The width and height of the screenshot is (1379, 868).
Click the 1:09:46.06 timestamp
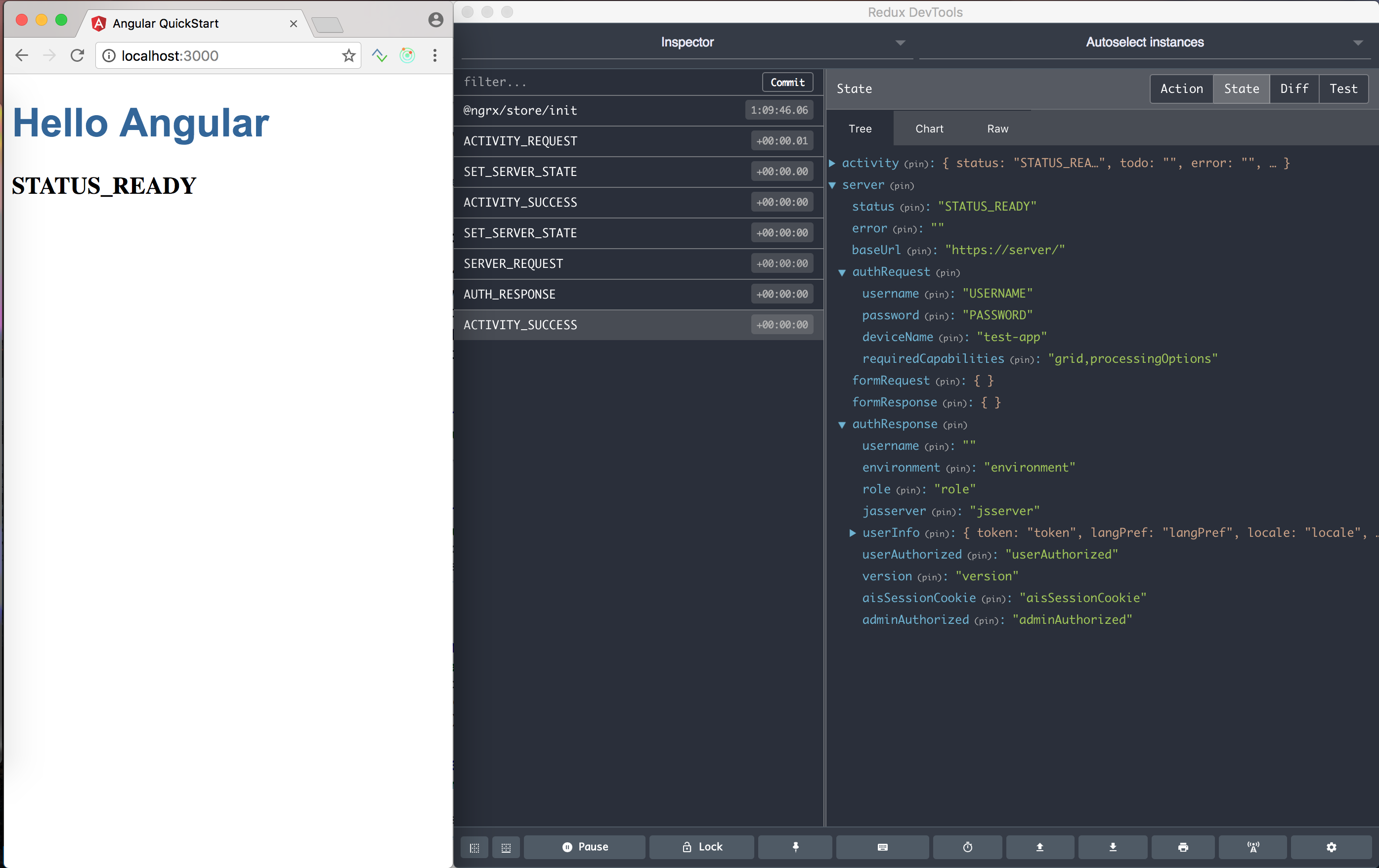tap(779, 111)
